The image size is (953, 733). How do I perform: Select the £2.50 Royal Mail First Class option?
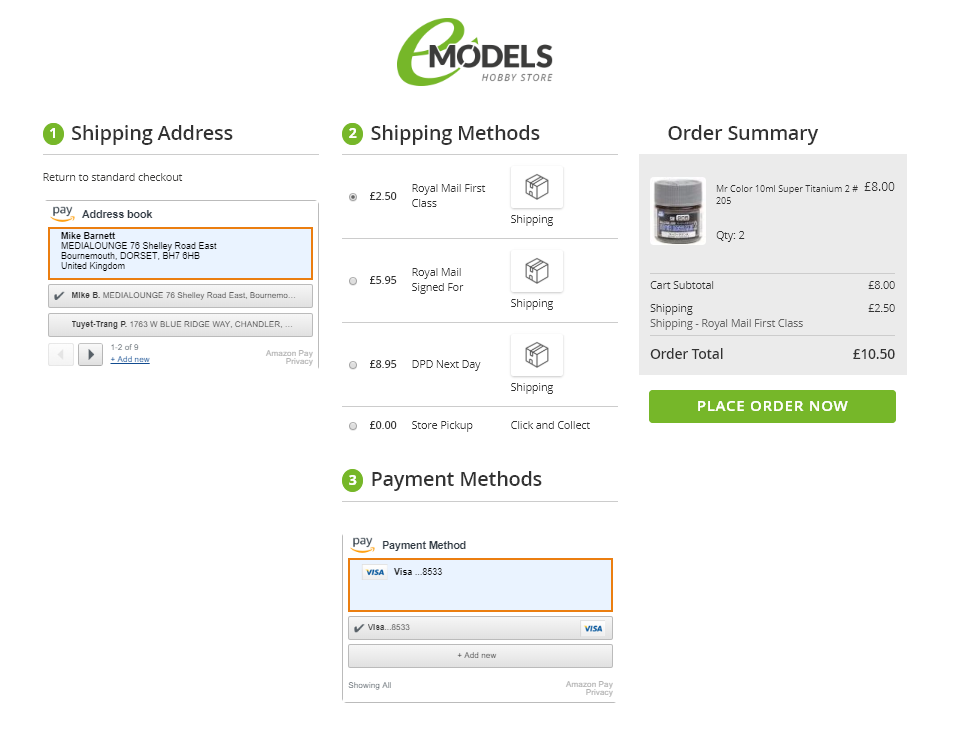pos(353,197)
